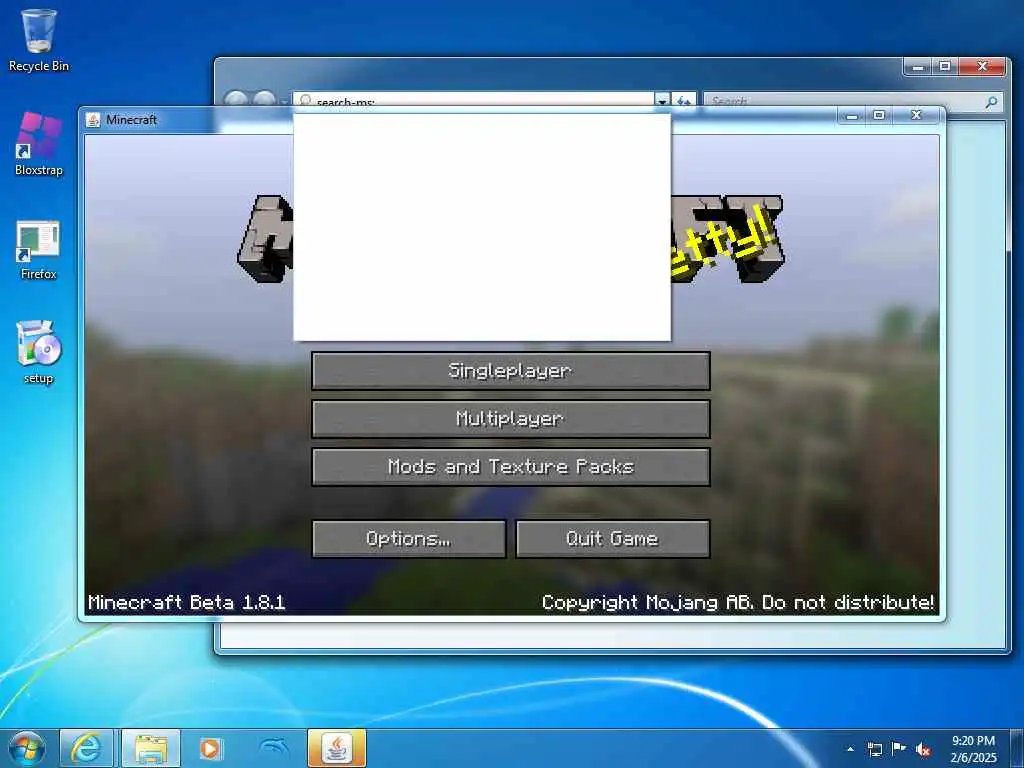The height and width of the screenshot is (768, 1024).
Task: Open the Recycle Bin desktop icon
Action: (39, 40)
